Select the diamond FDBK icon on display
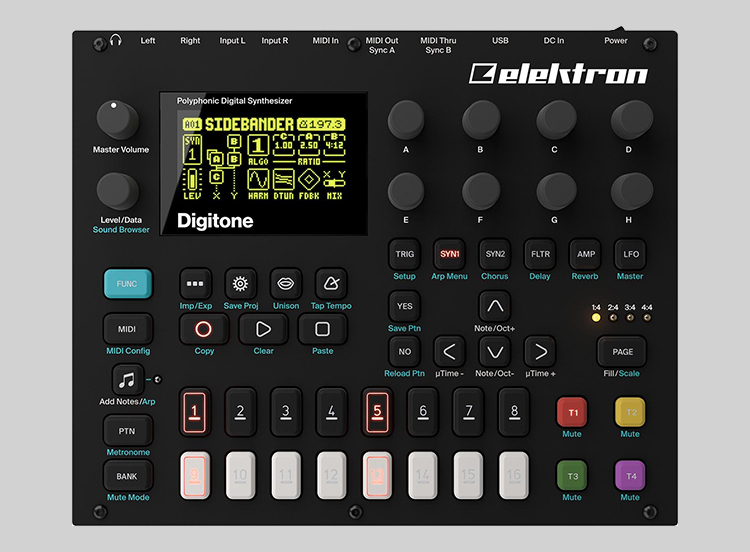Viewport: 750px width, 552px height. 309,180
